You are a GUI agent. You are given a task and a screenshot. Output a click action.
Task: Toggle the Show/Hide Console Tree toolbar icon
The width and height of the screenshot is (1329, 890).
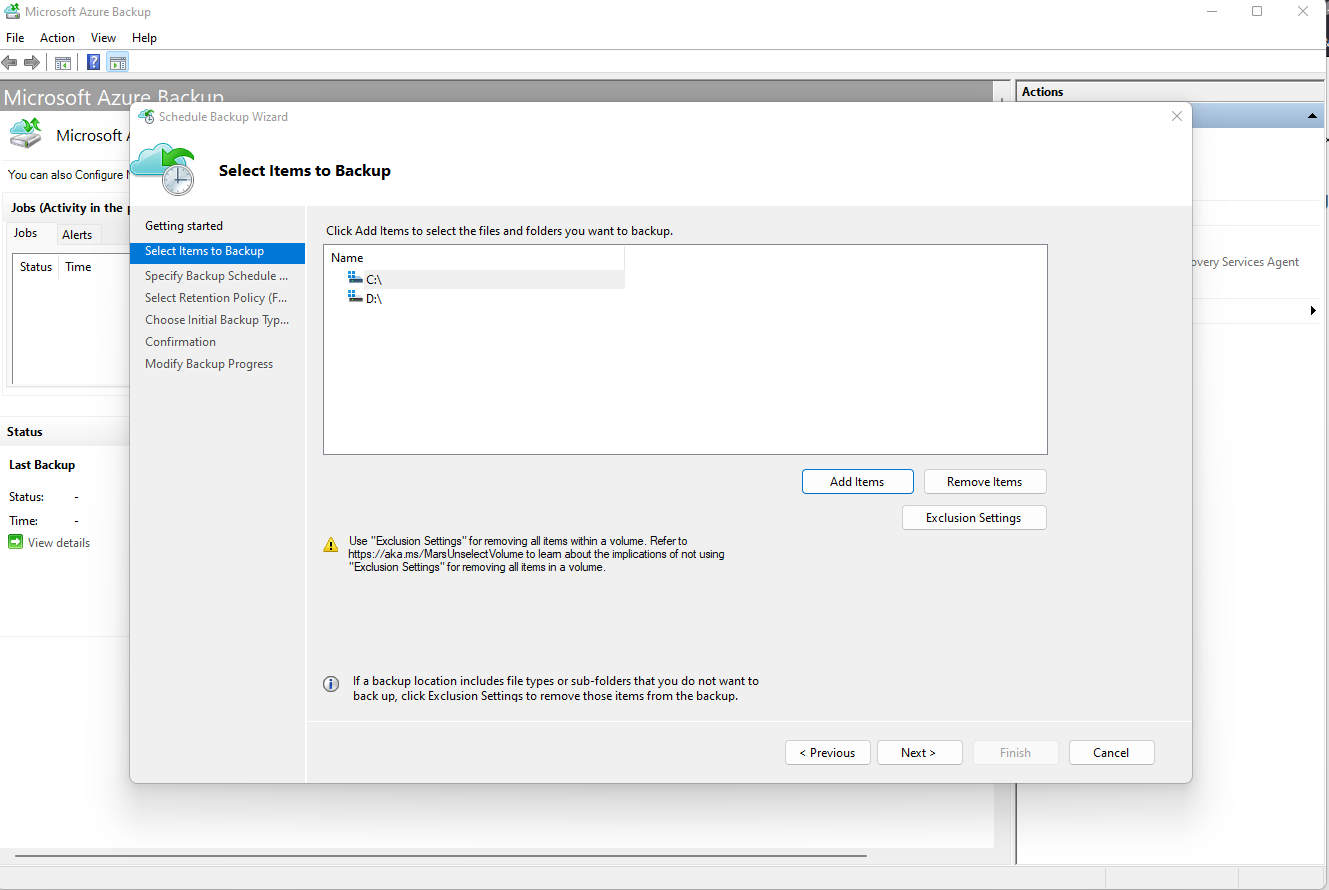pyautogui.click(x=62, y=62)
